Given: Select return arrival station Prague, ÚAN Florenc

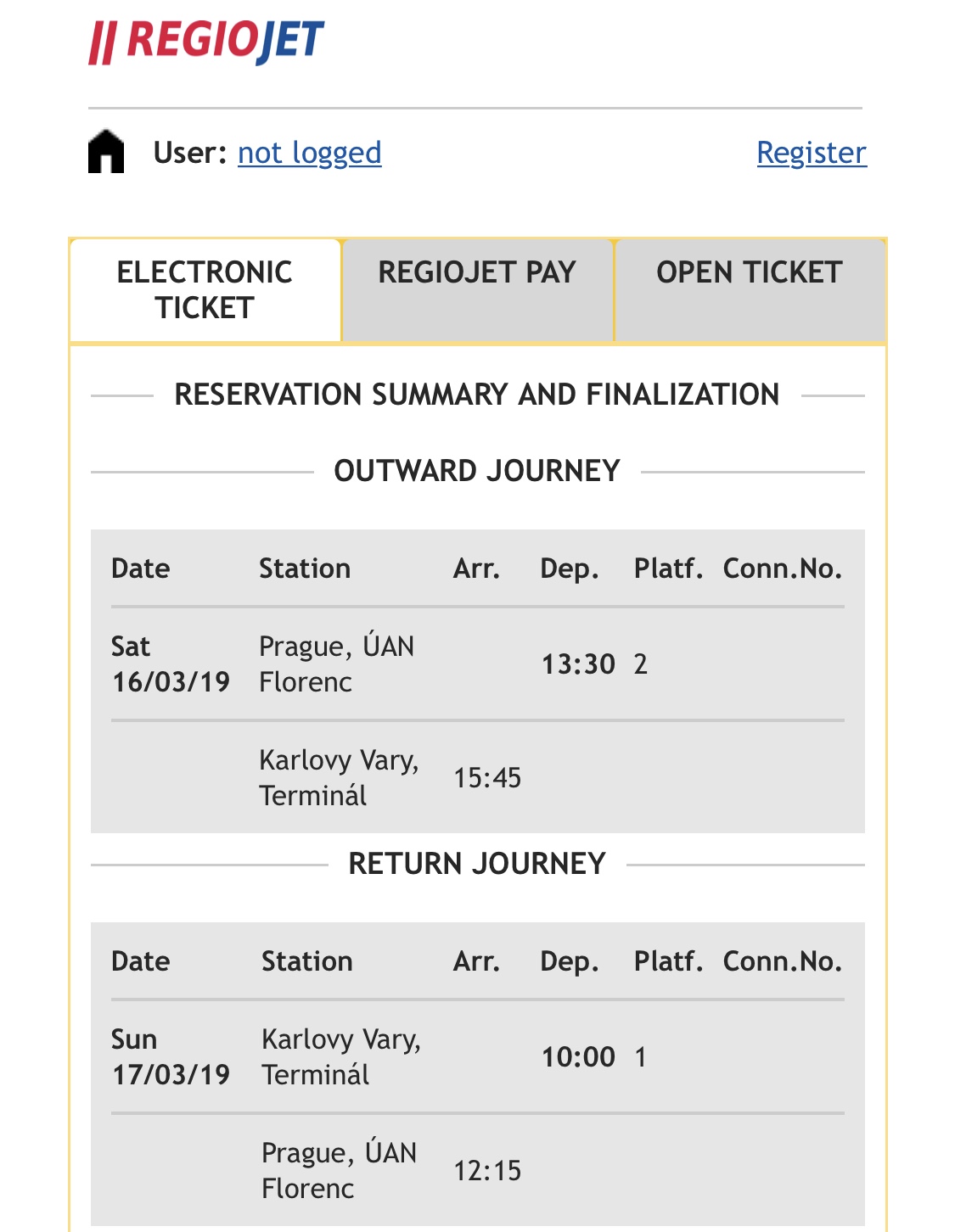Looking at the screenshot, I should 340,1171.
